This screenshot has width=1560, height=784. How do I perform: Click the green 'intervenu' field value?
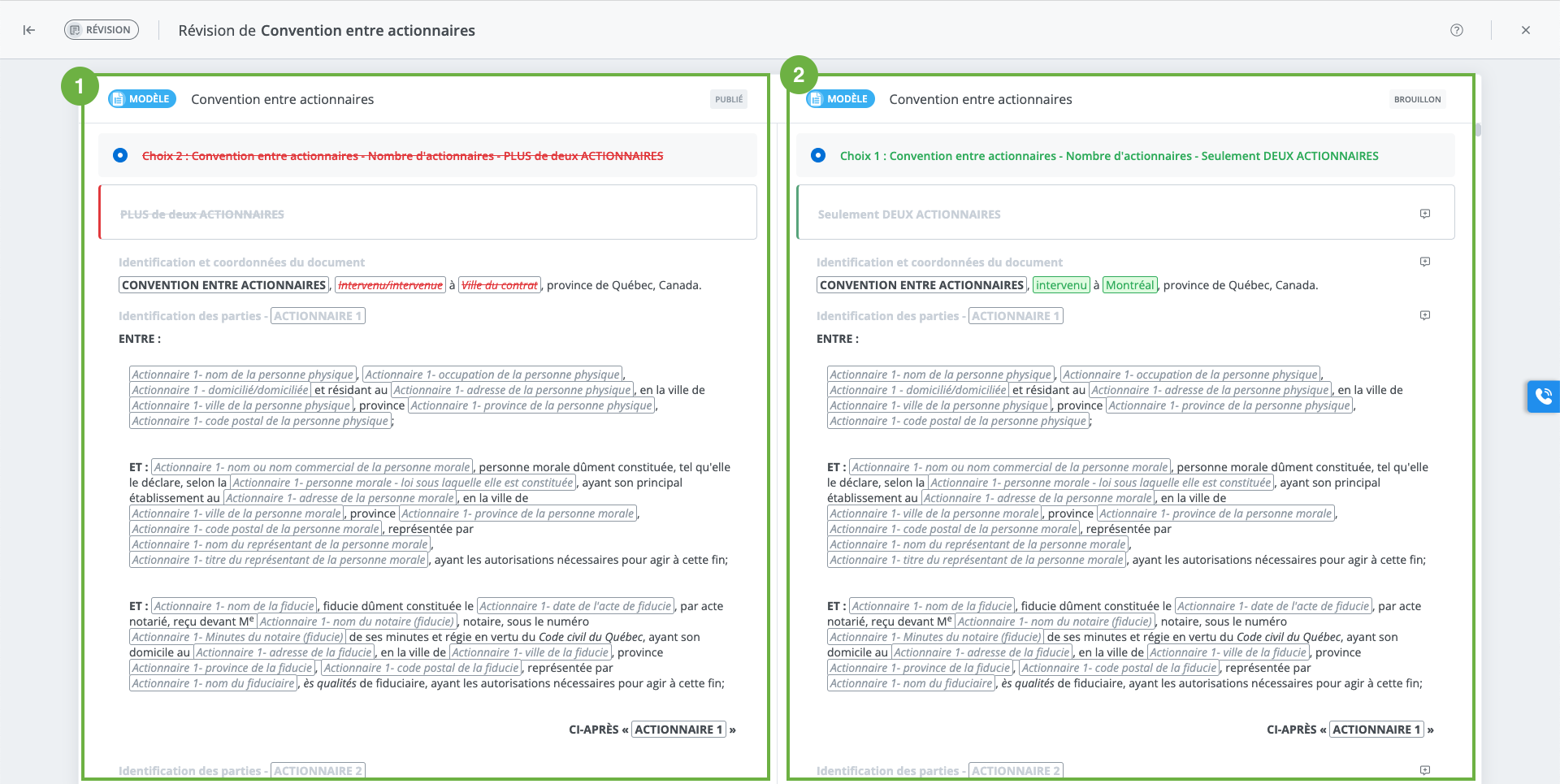pos(1060,285)
